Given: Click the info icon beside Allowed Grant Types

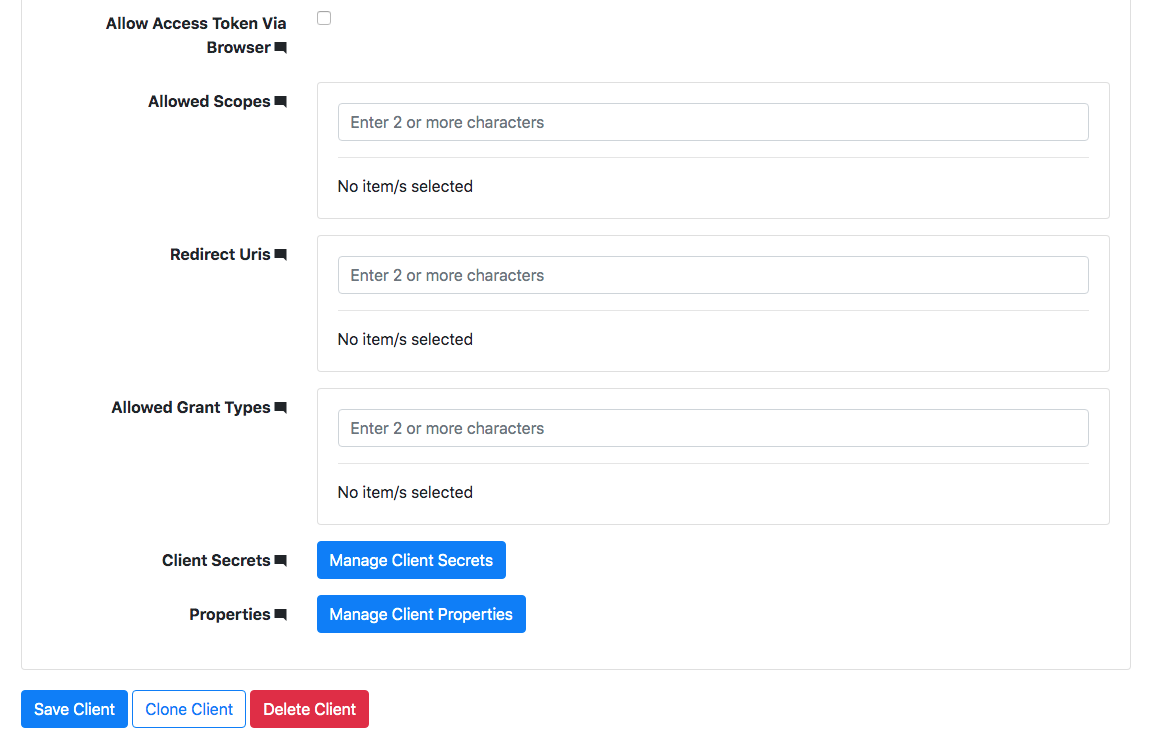Looking at the screenshot, I should (281, 407).
